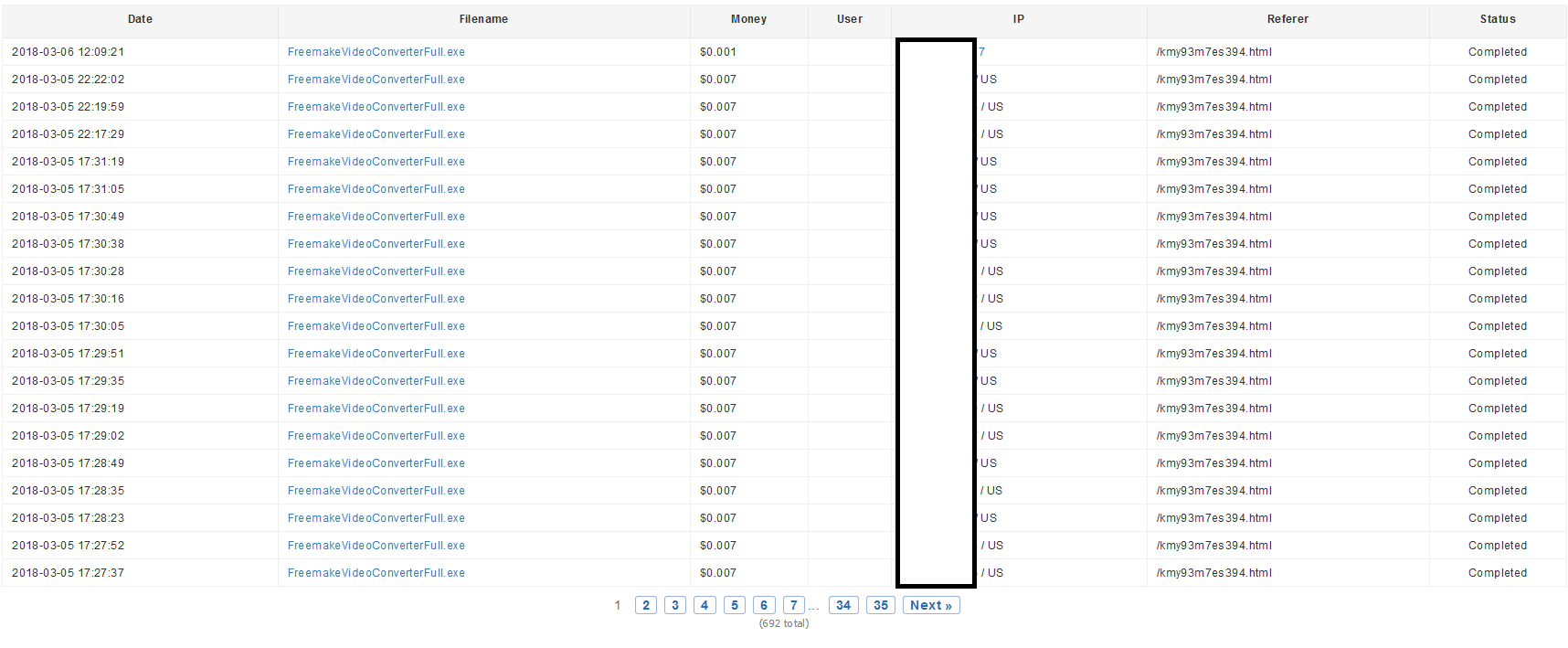The width and height of the screenshot is (1568, 648).
Task: Open FreemakeVideoConverterFull.exe link dated 2018-03-05 22:22:02
Action: (376, 80)
